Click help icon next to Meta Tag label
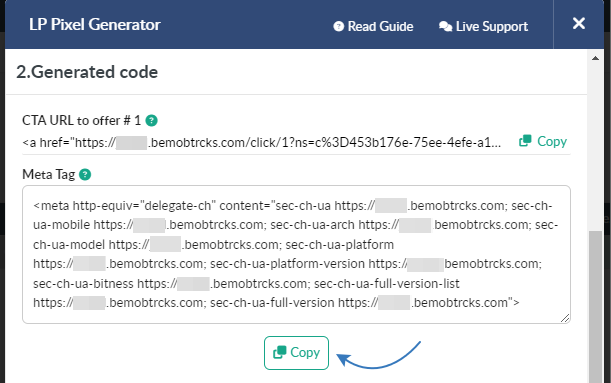This screenshot has height=383, width=611. 85,175
